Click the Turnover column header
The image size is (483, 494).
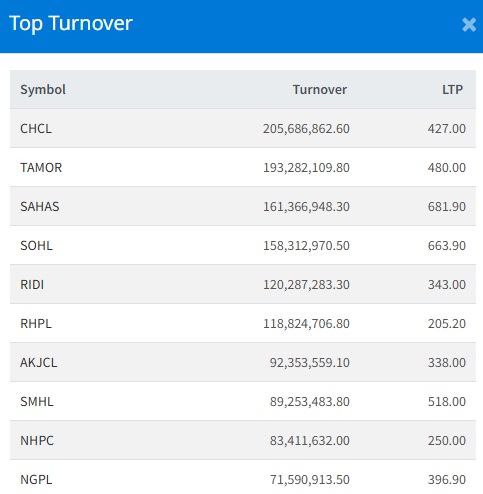pos(320,89)
